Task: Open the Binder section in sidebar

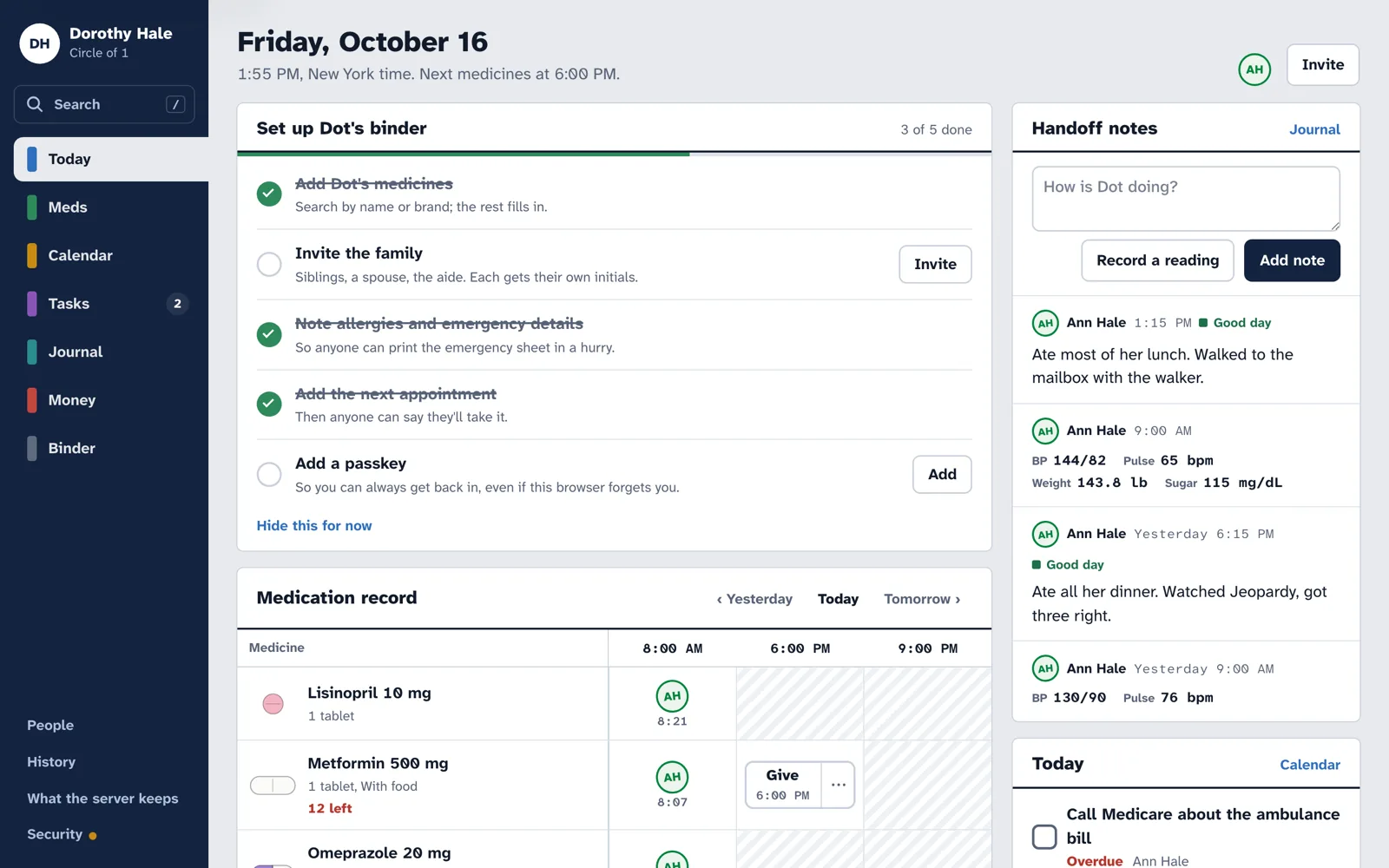Action: tap(111, 448)
